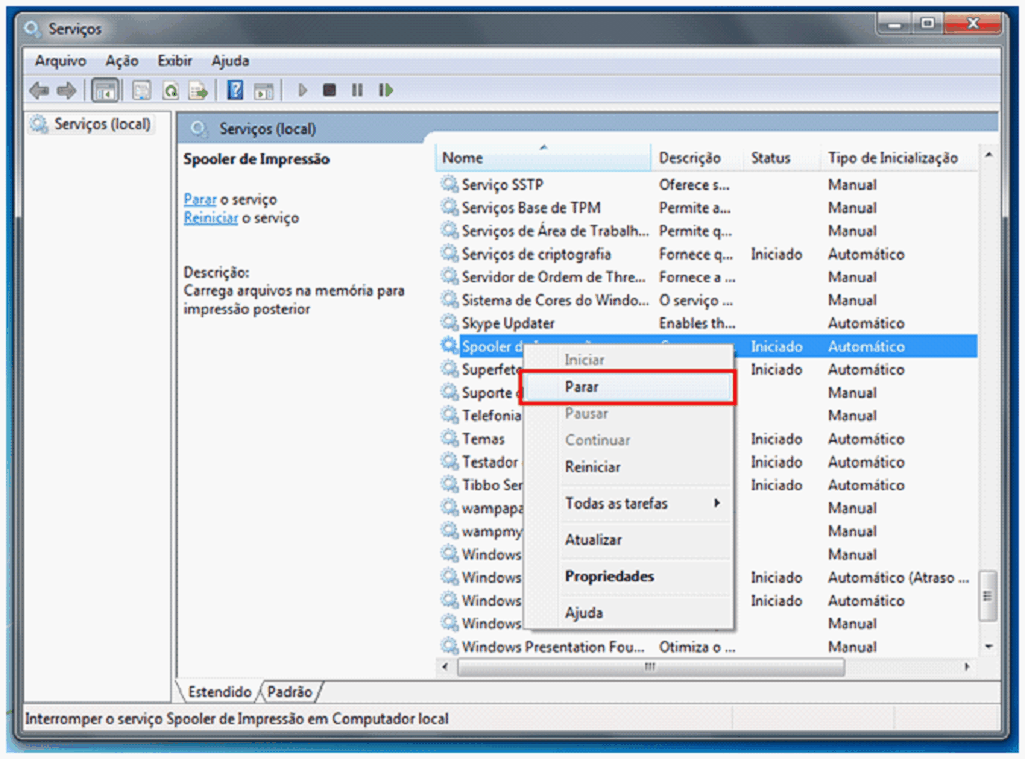Select Serviços (local) in the left tree
Viewport: 1026px width, 760px height.
click(x=102, y=124)
